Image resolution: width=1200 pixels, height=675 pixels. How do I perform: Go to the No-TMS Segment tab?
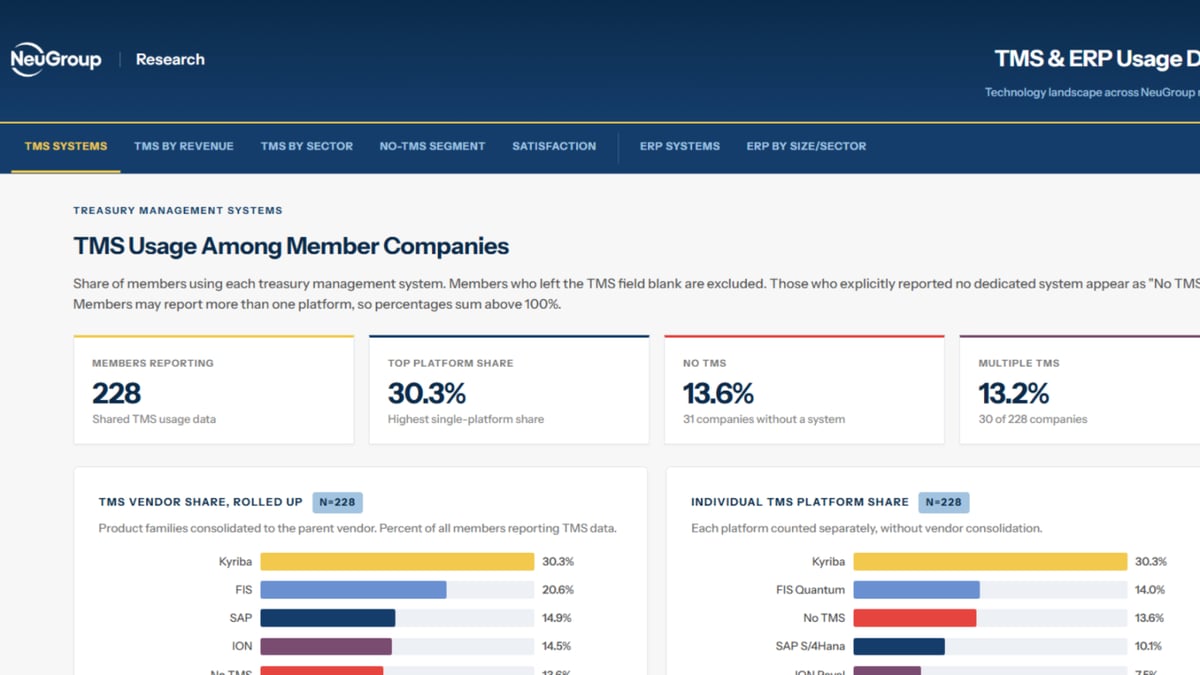432,146
